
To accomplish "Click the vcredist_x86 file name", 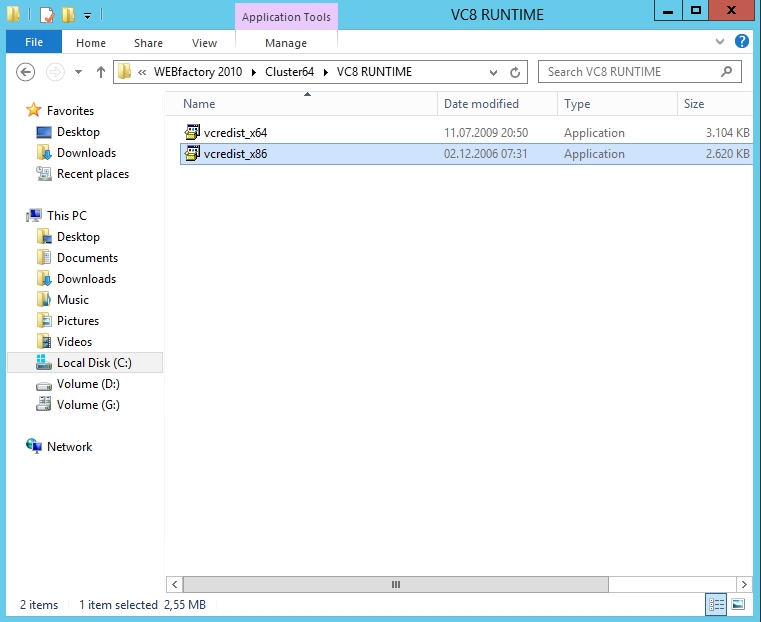I will 235,154.
